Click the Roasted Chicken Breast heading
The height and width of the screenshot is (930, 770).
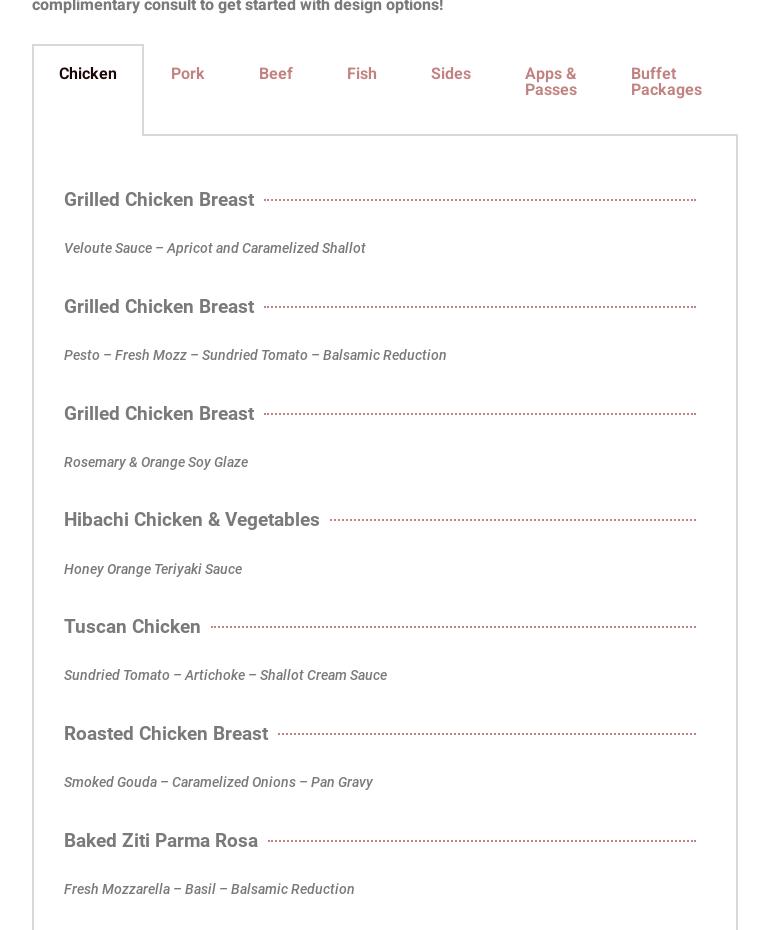coord(166,734)
